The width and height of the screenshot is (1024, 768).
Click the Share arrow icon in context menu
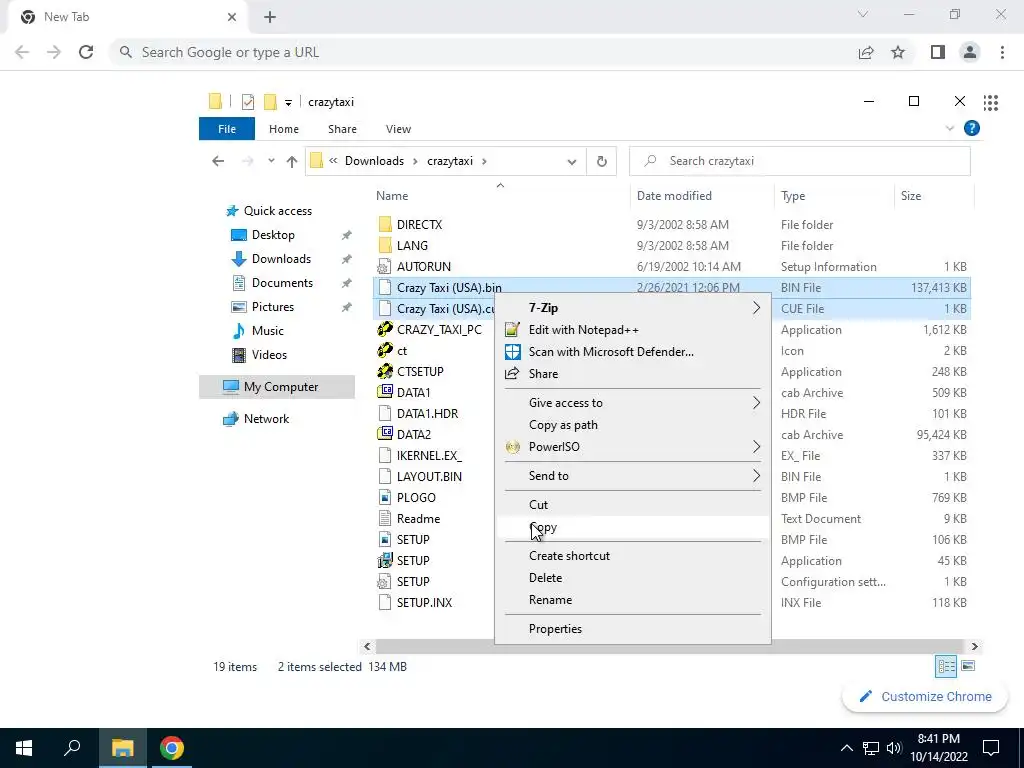point(513,374)
